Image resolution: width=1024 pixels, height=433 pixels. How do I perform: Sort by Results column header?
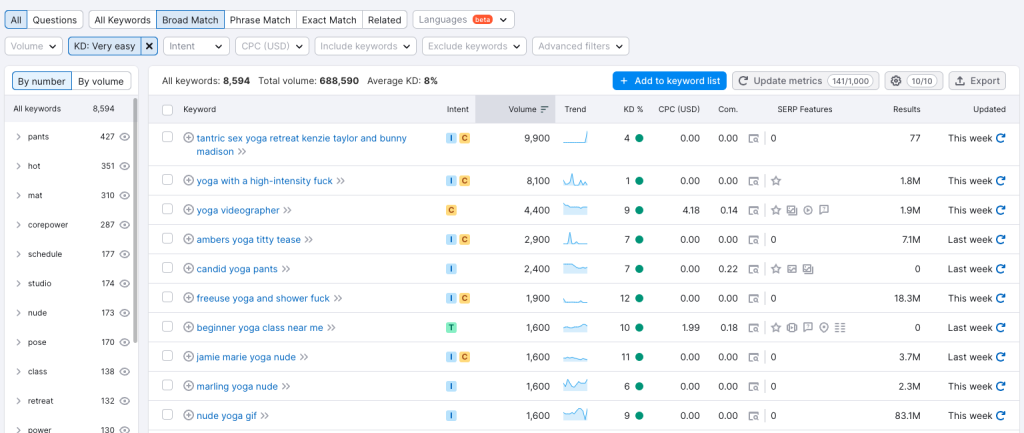tap(906, 110)
